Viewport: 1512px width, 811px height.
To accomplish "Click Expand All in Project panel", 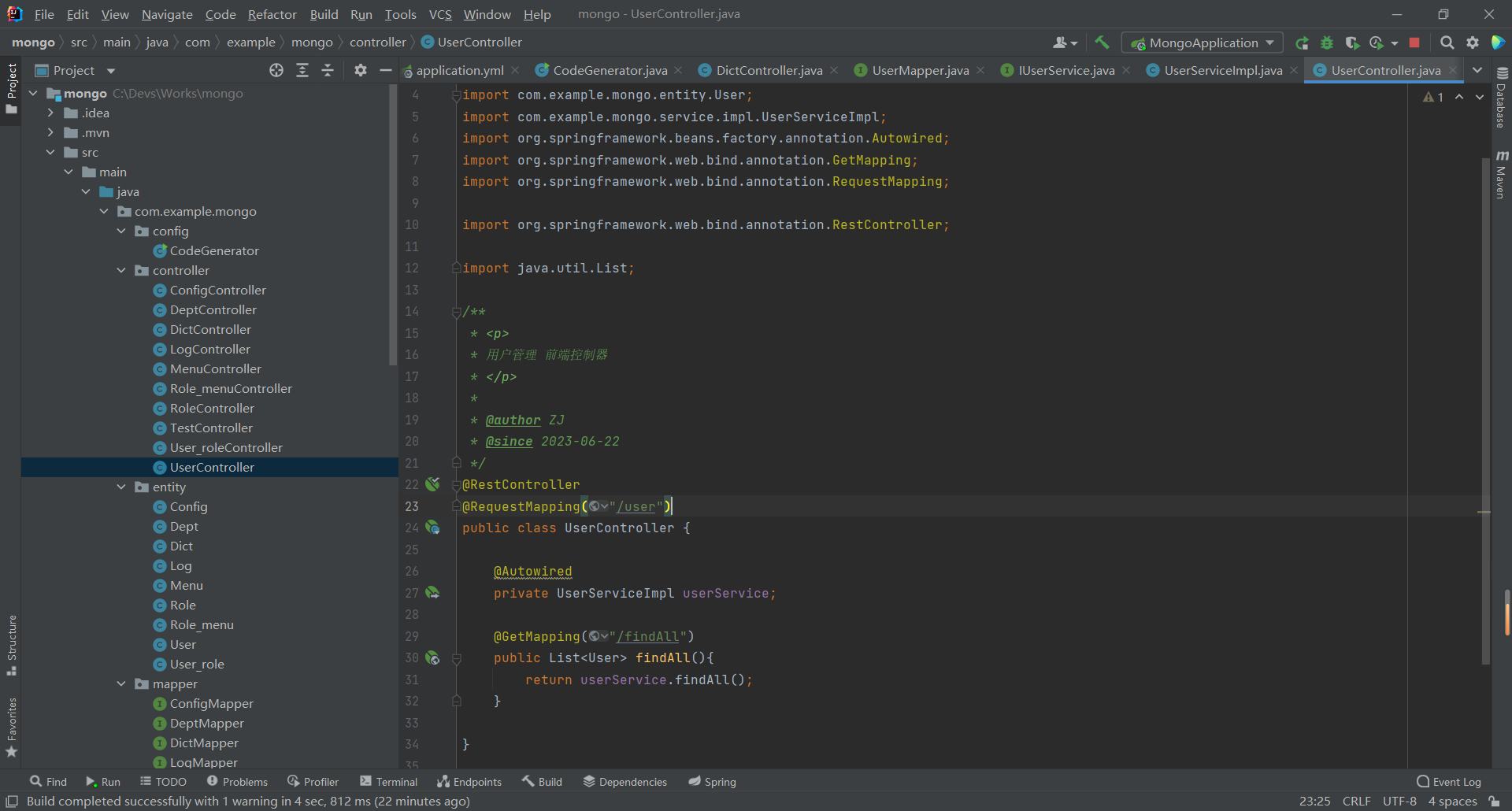I will pyautogui.click(x=302, y=70).
